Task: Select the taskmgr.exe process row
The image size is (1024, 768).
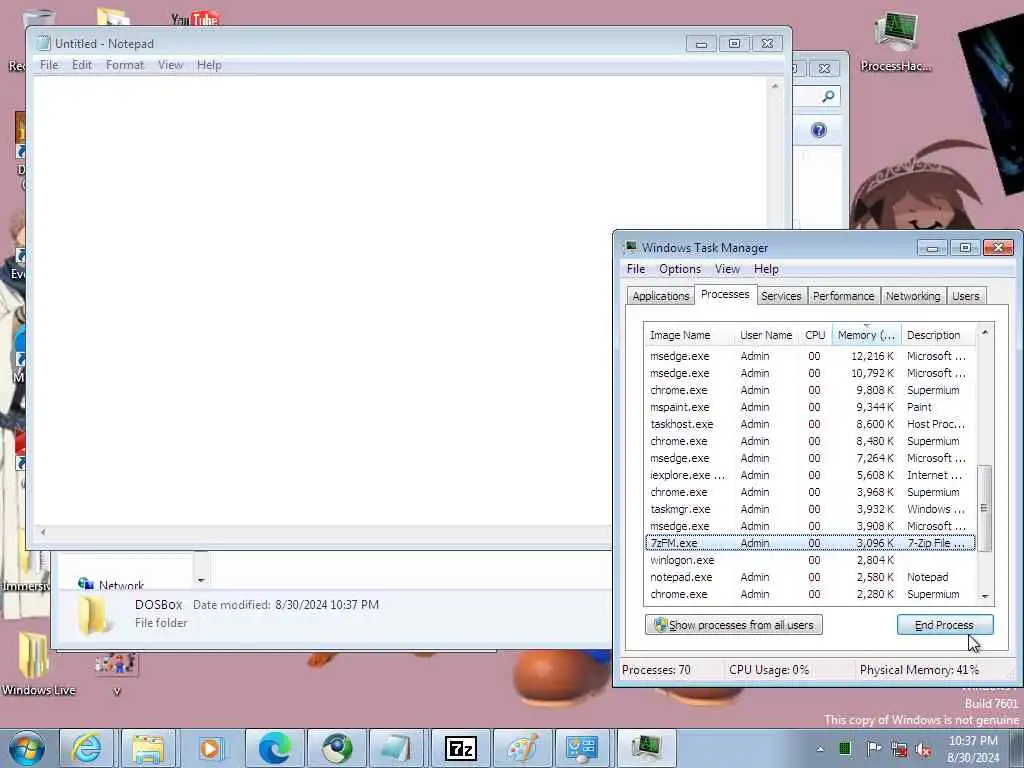Action: click(810, 509)
